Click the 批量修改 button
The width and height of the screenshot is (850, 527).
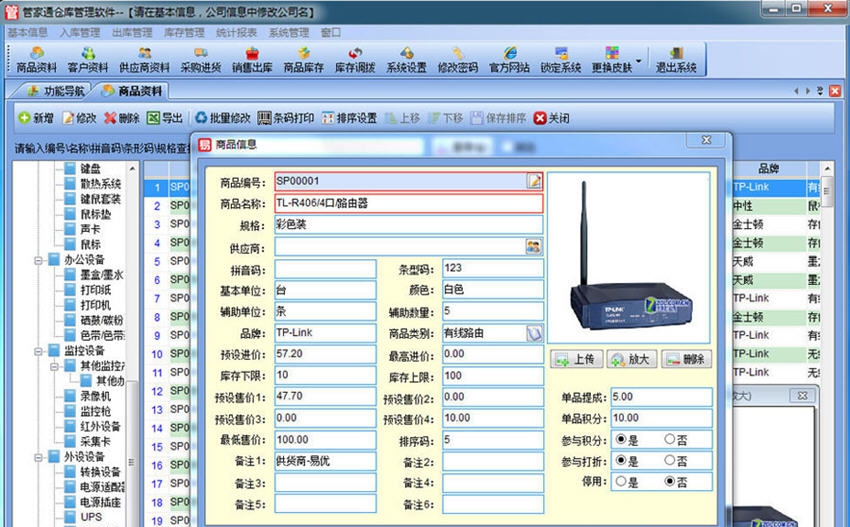tap(223, 118)
